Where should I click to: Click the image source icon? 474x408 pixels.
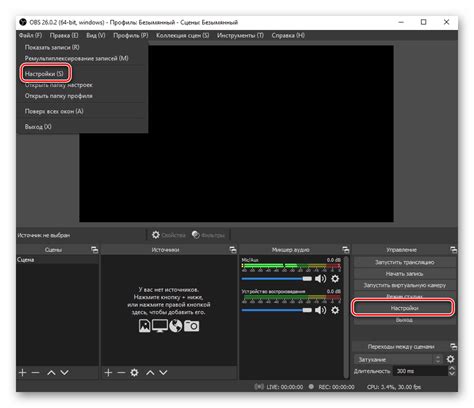(144, 326)
